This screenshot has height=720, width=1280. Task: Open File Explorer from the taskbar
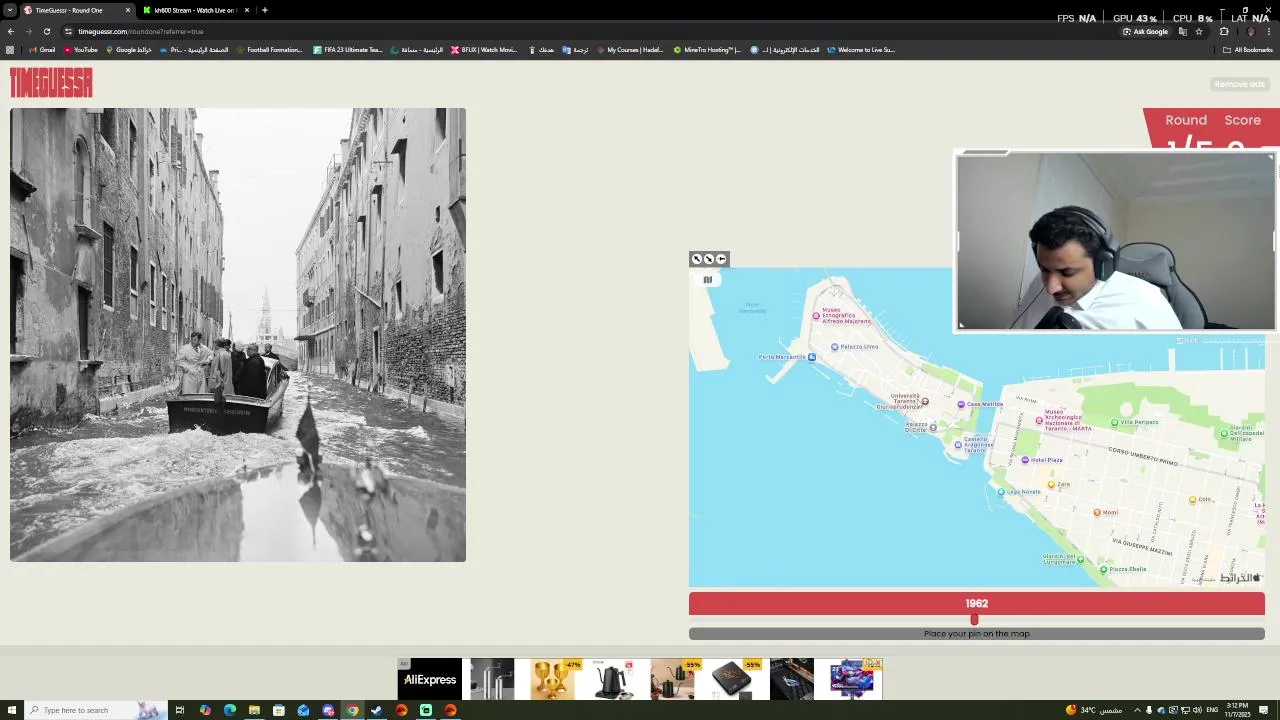[x=254, y=710]
